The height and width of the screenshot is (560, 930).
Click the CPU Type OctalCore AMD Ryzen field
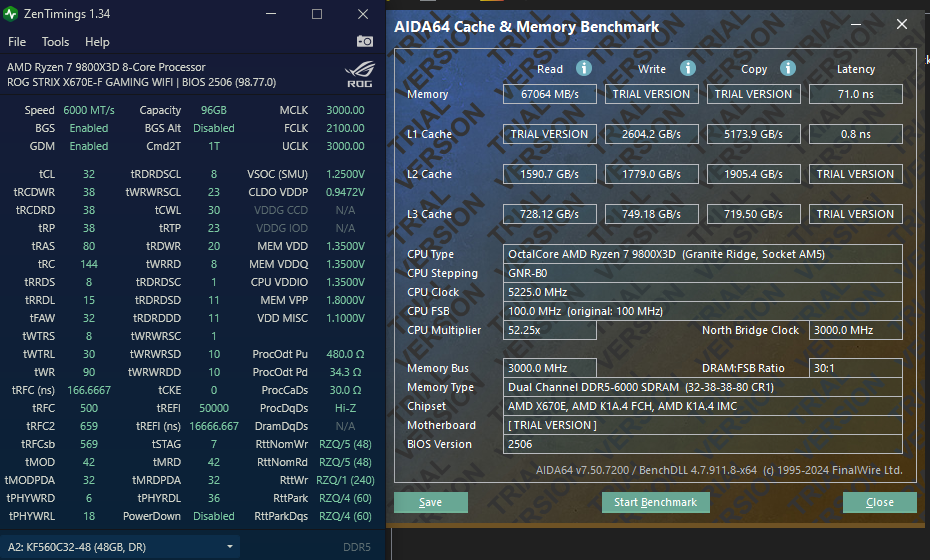click(x=703, y=254)
